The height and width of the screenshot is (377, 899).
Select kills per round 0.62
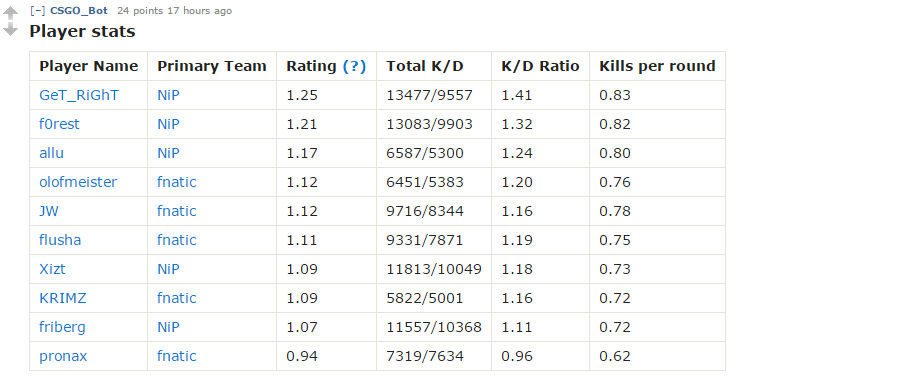click(615, 356)
